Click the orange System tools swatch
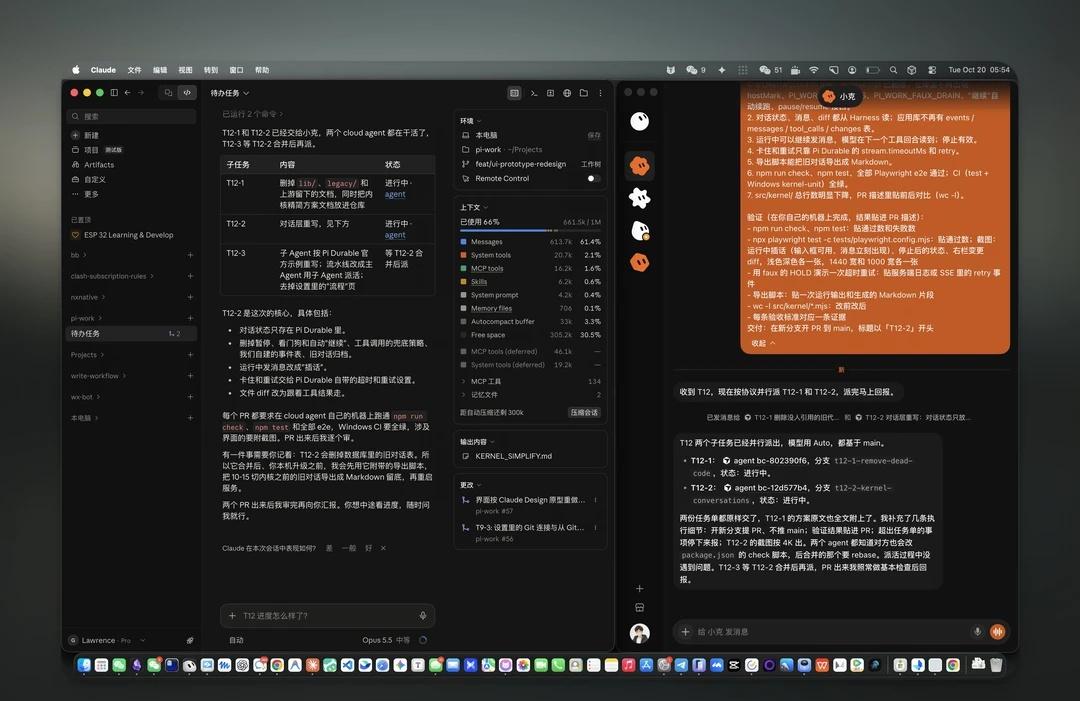 [x=464, y=255]
